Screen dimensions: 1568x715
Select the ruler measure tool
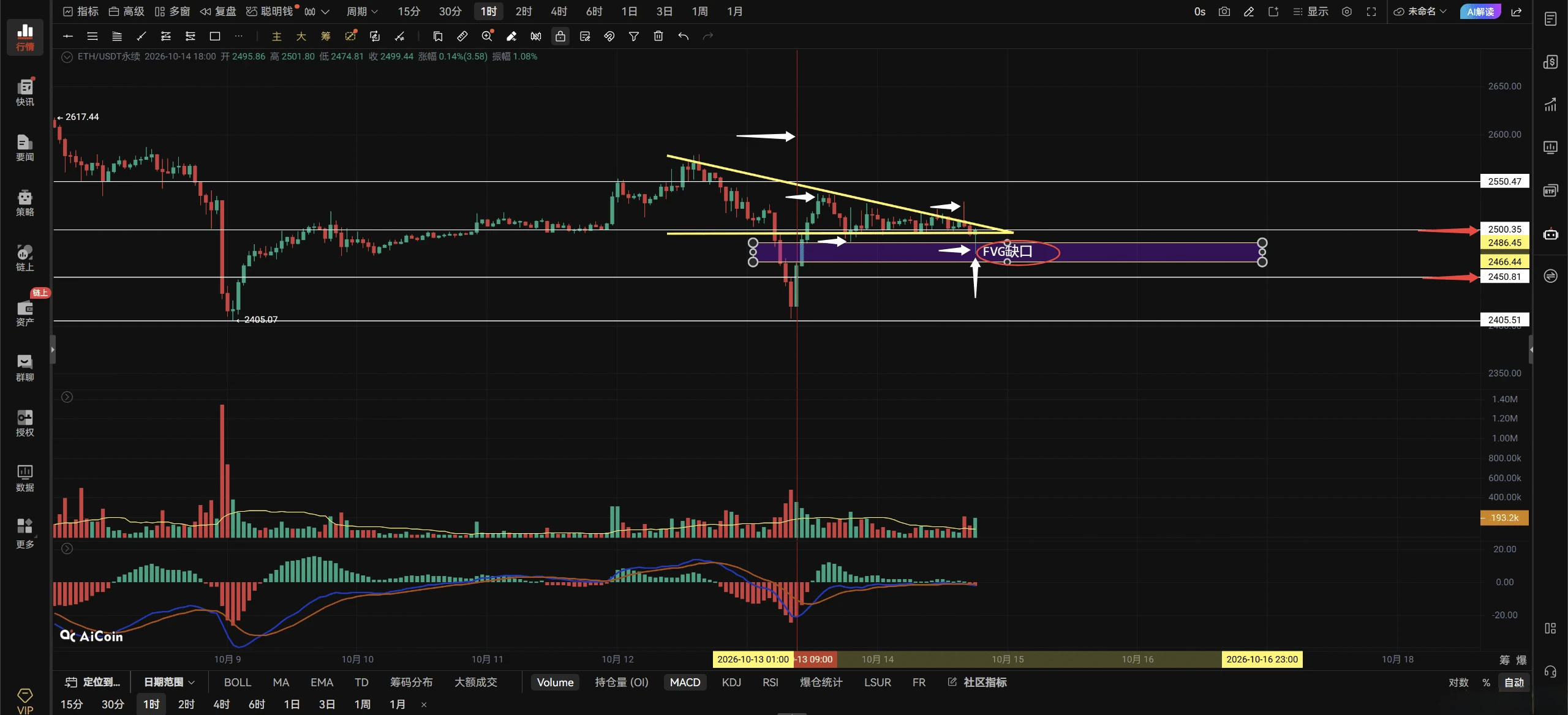pyautogui.click(x=462, y=37)
